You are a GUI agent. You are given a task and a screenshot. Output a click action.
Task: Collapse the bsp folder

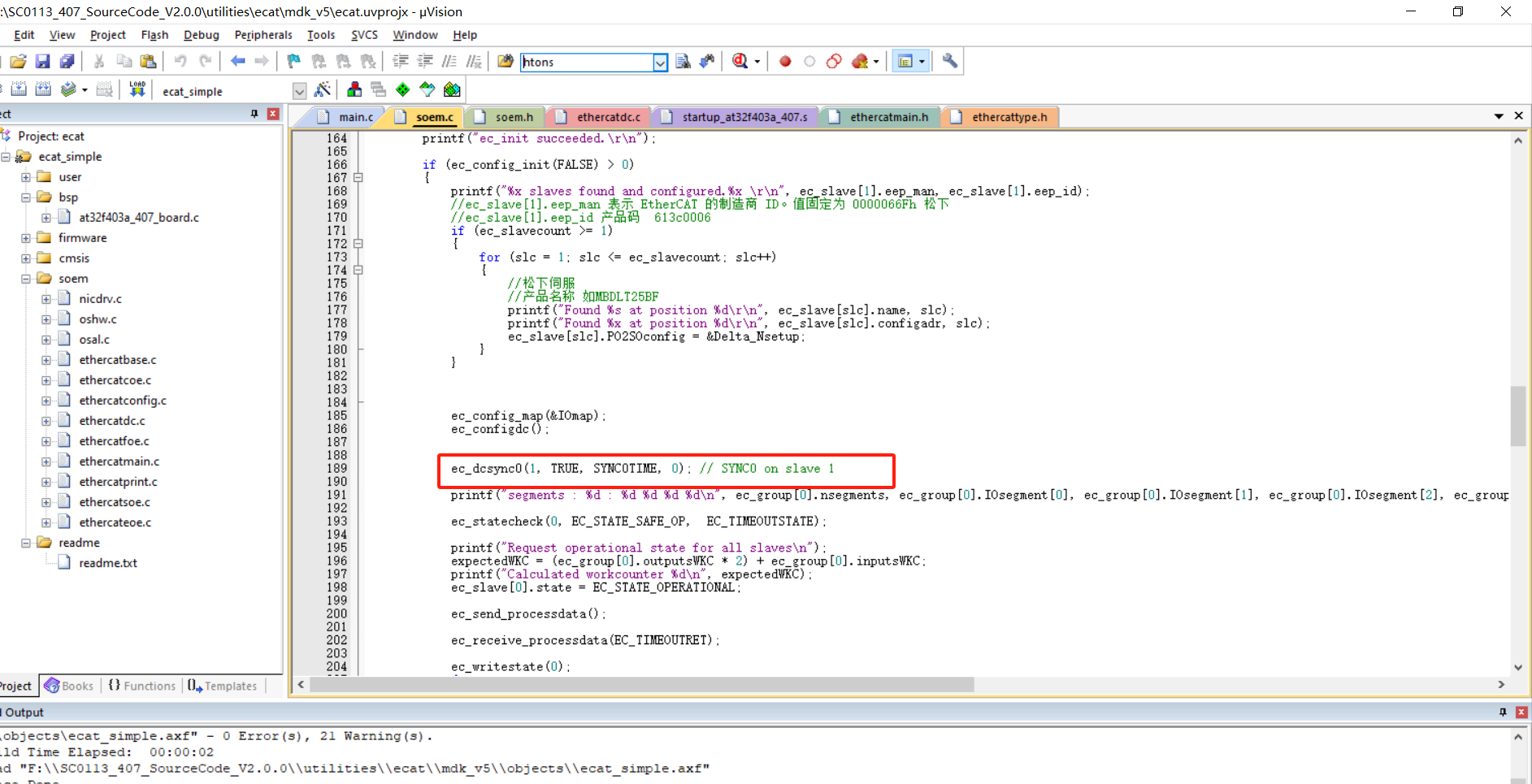point(26,197)
